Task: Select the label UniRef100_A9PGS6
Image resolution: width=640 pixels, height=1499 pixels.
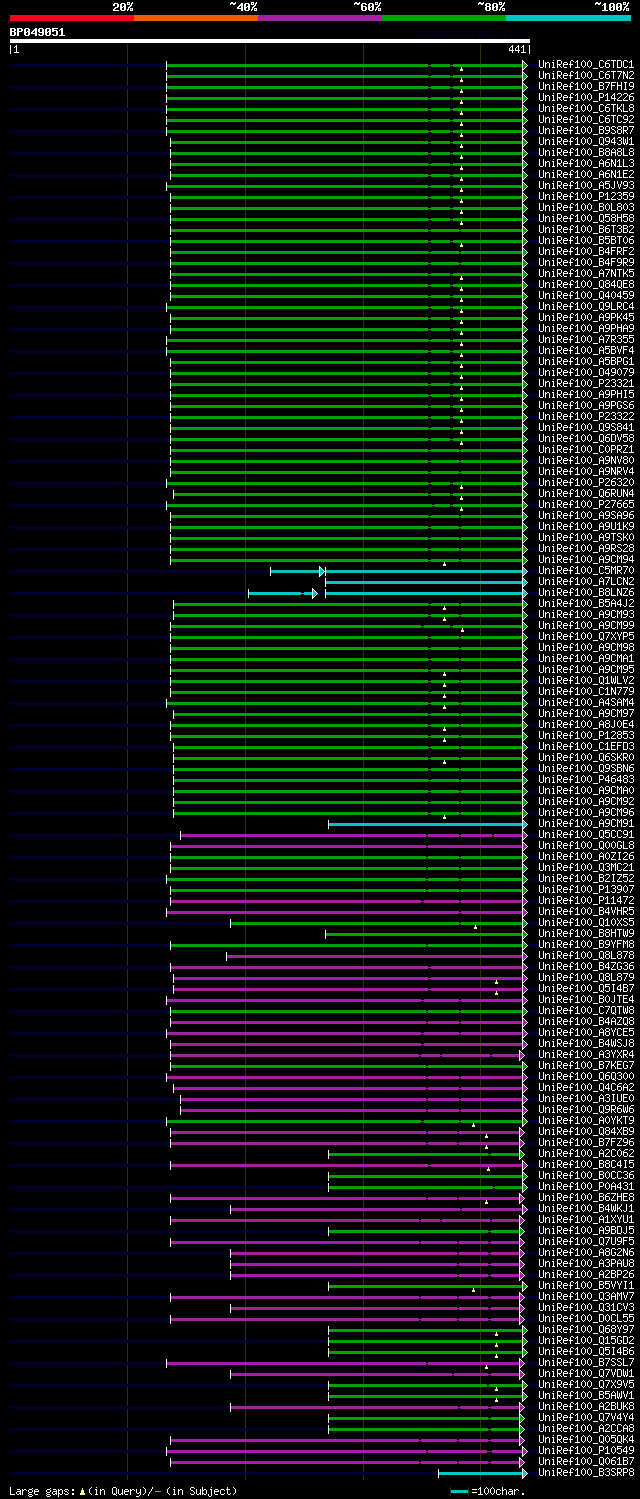Action: tap(586, 406)
